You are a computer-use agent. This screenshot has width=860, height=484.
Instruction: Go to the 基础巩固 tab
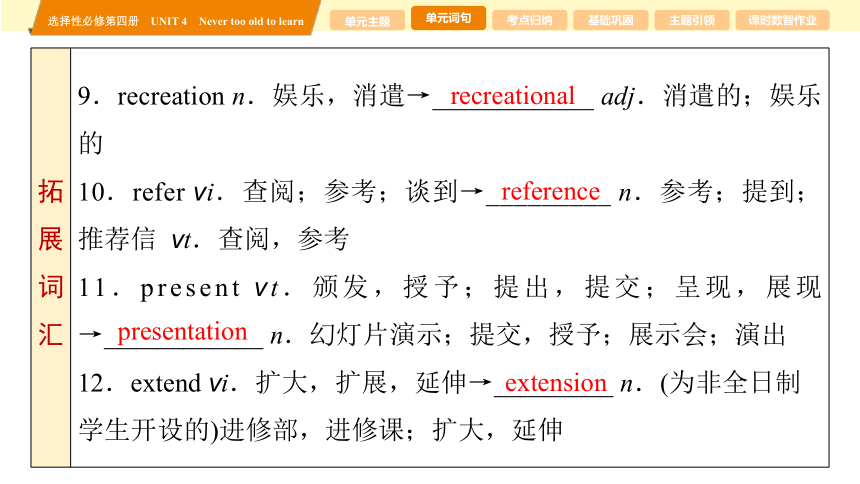coord(610,21)
